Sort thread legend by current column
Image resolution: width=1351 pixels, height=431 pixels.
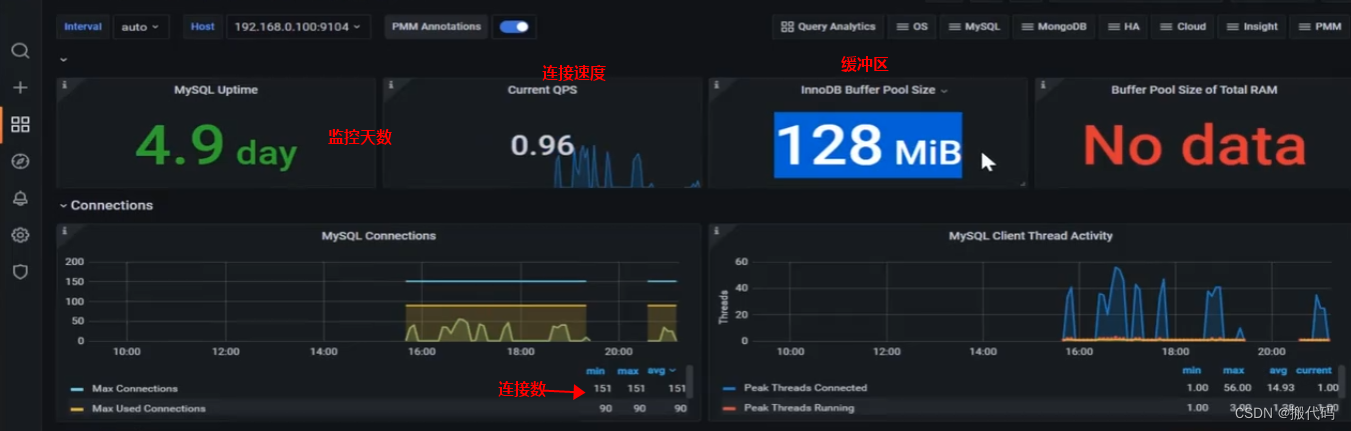(1314, 371)
